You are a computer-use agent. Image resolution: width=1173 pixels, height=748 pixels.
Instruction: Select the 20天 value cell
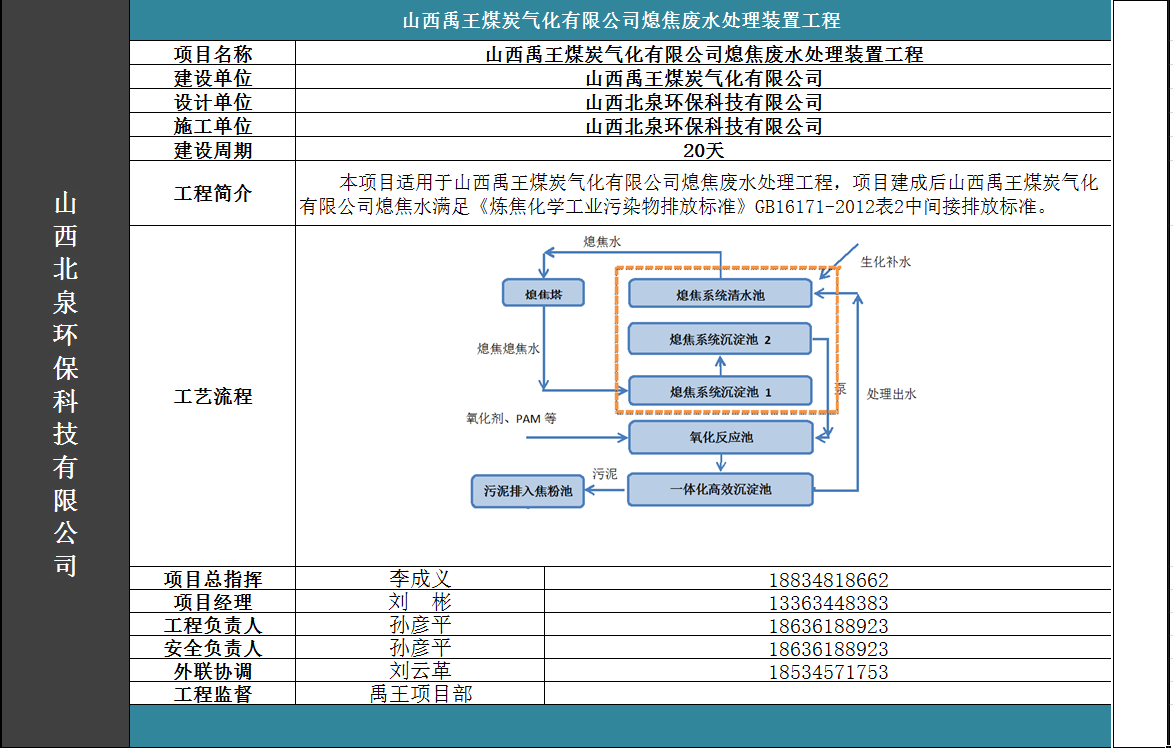(703, 150)
